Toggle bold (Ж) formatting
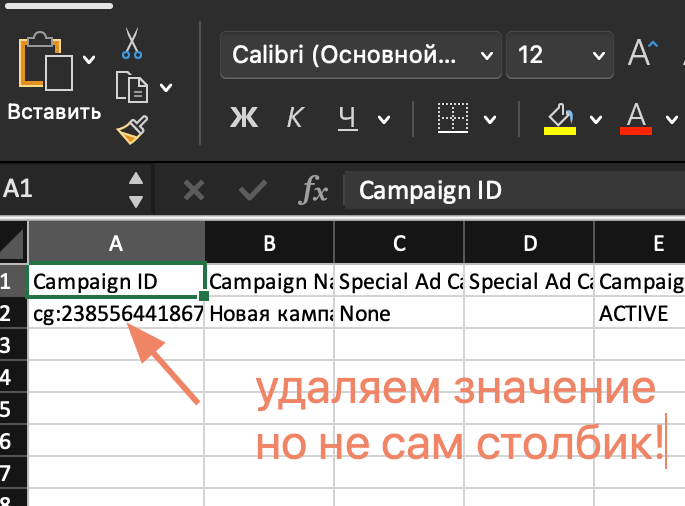This screenshot has width=685, height=506. coord(244,118)
